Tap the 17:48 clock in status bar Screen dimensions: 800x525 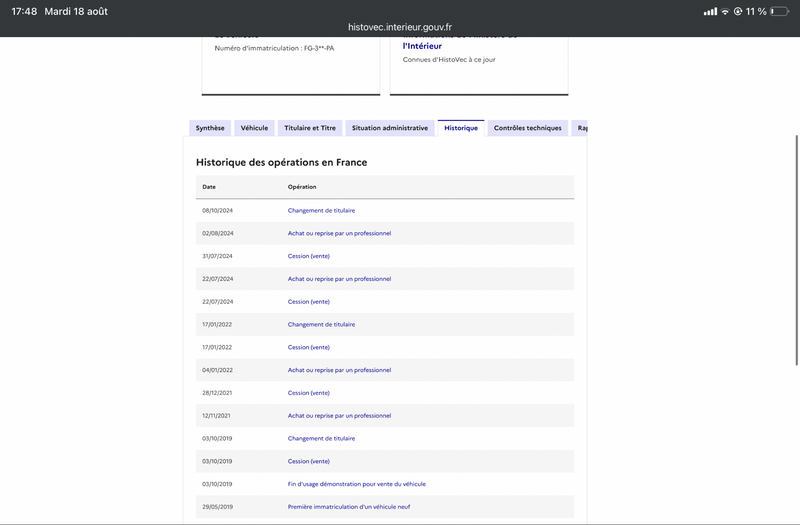click(24, 11)
